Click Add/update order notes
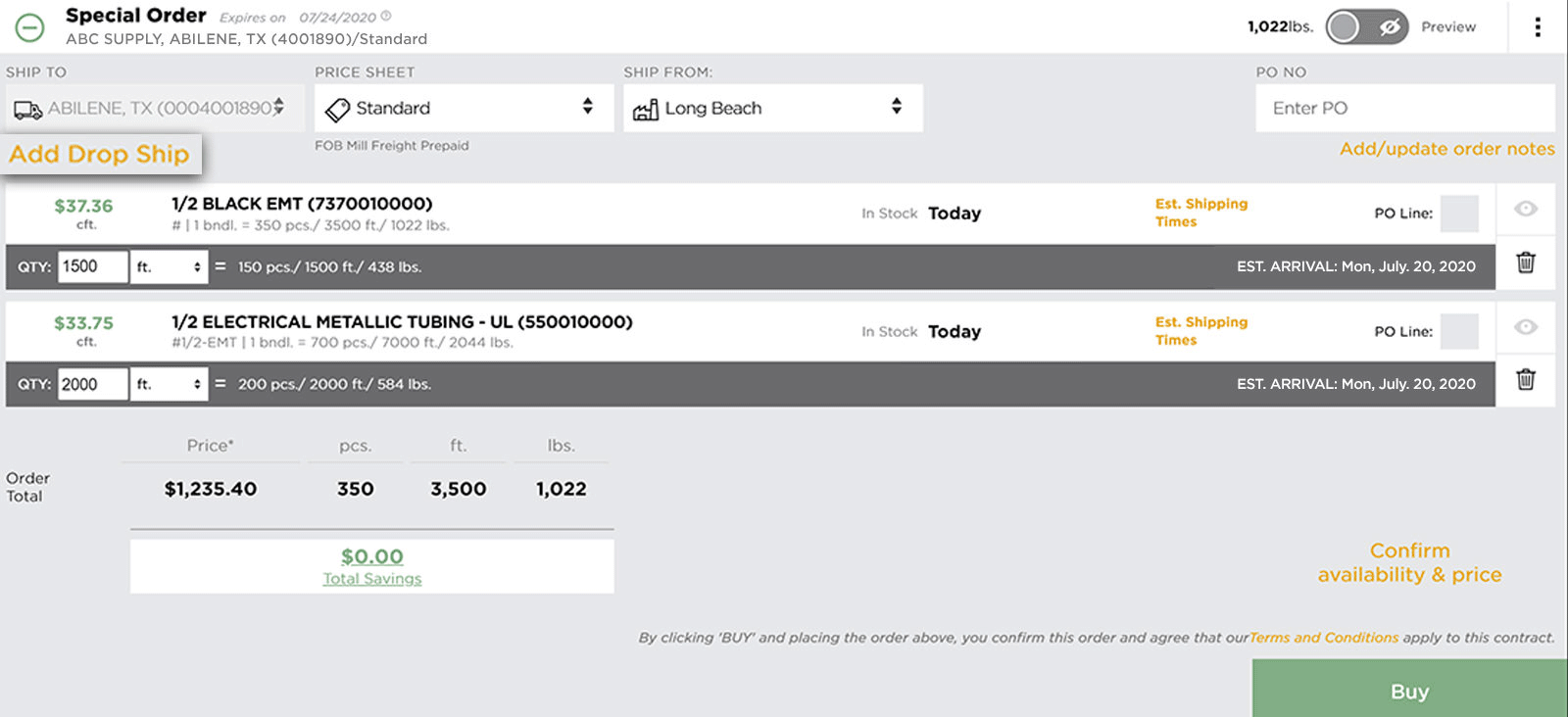 [1446, 149]
